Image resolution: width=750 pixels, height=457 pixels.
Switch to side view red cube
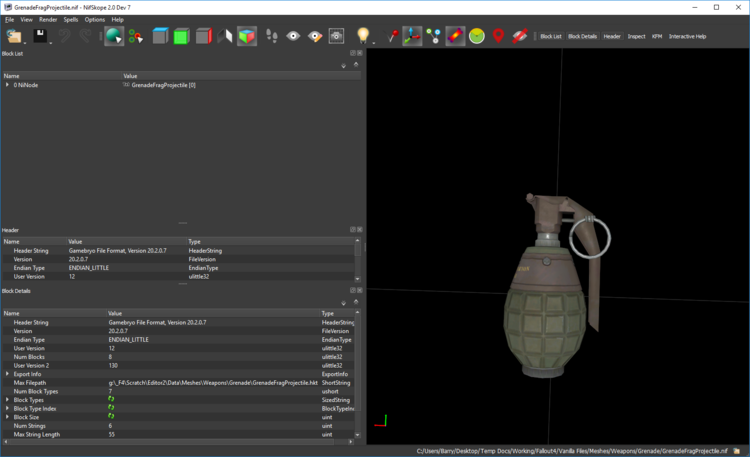click(204, 36)
